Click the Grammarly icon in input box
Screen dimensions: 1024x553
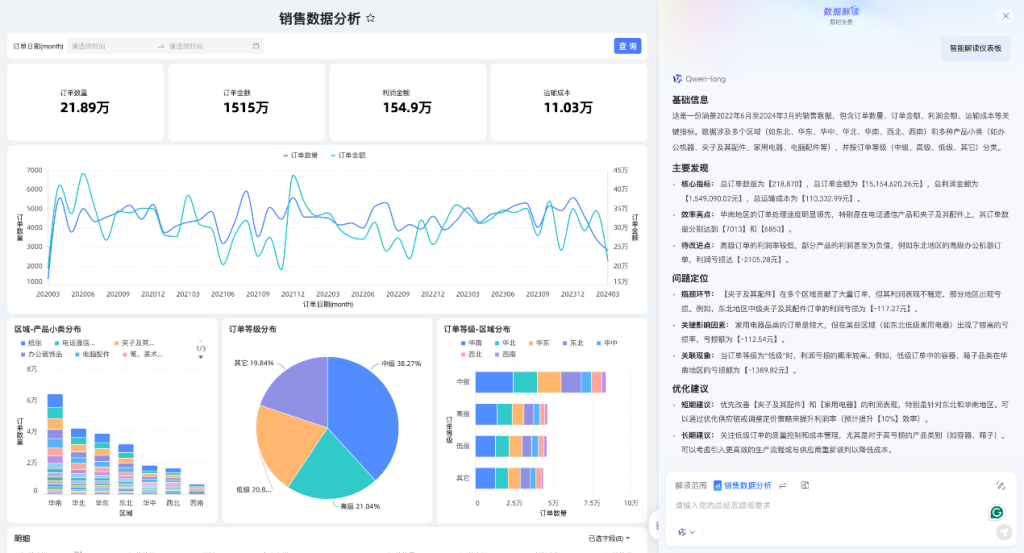tap(996, 512)
